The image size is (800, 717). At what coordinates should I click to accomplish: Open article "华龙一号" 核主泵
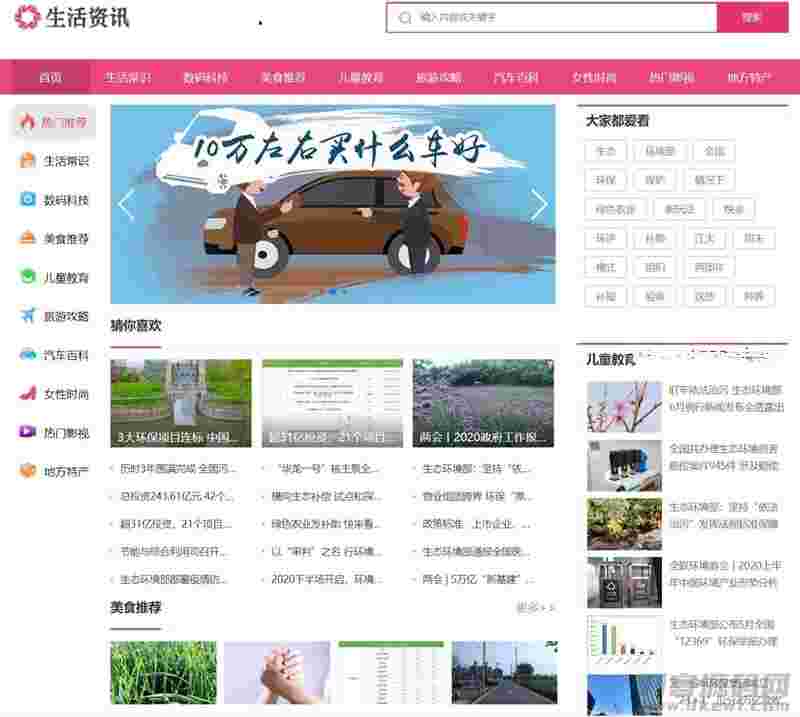(x=326, y=468)
